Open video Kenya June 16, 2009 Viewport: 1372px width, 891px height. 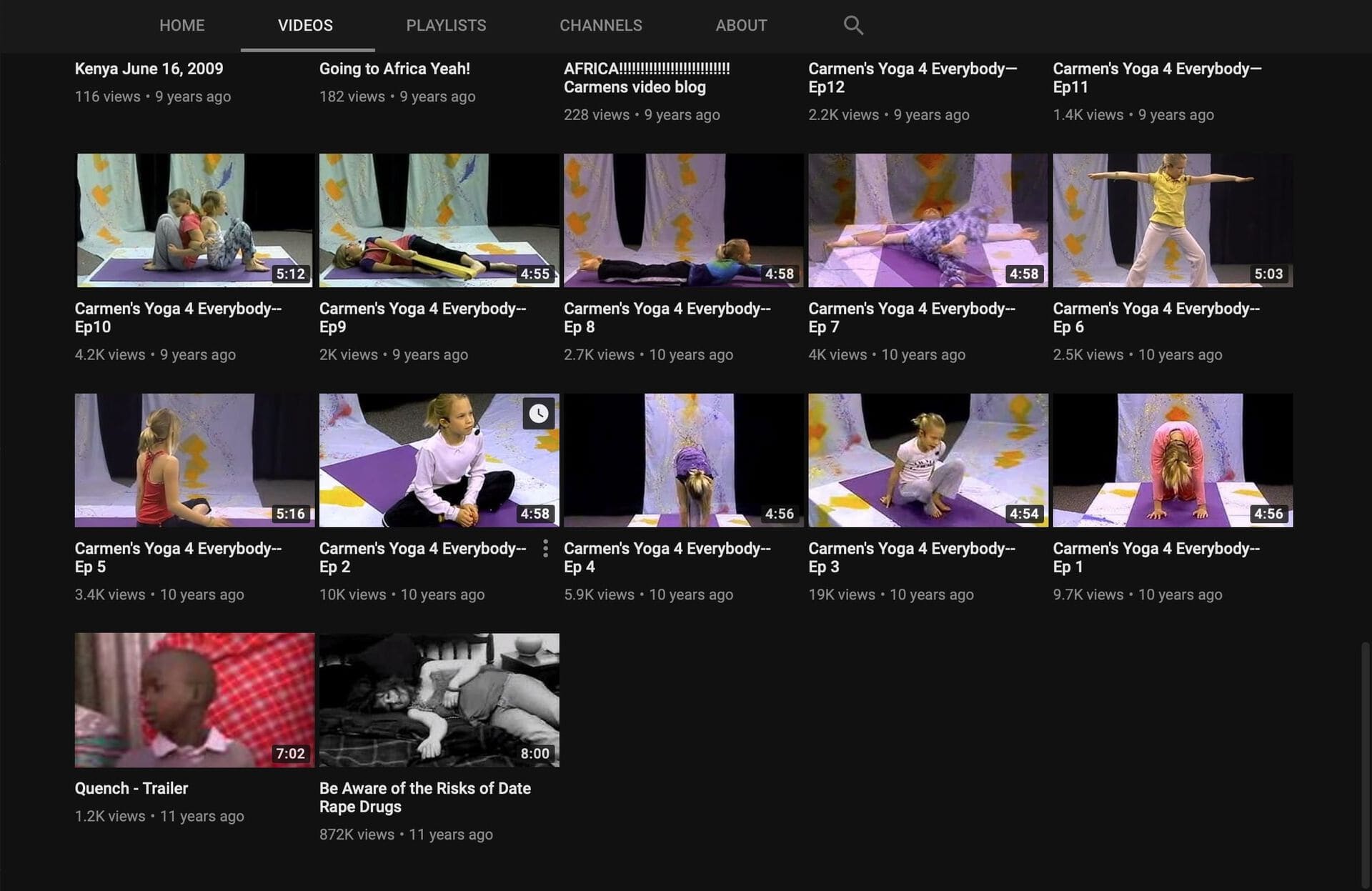coord(149,69)
